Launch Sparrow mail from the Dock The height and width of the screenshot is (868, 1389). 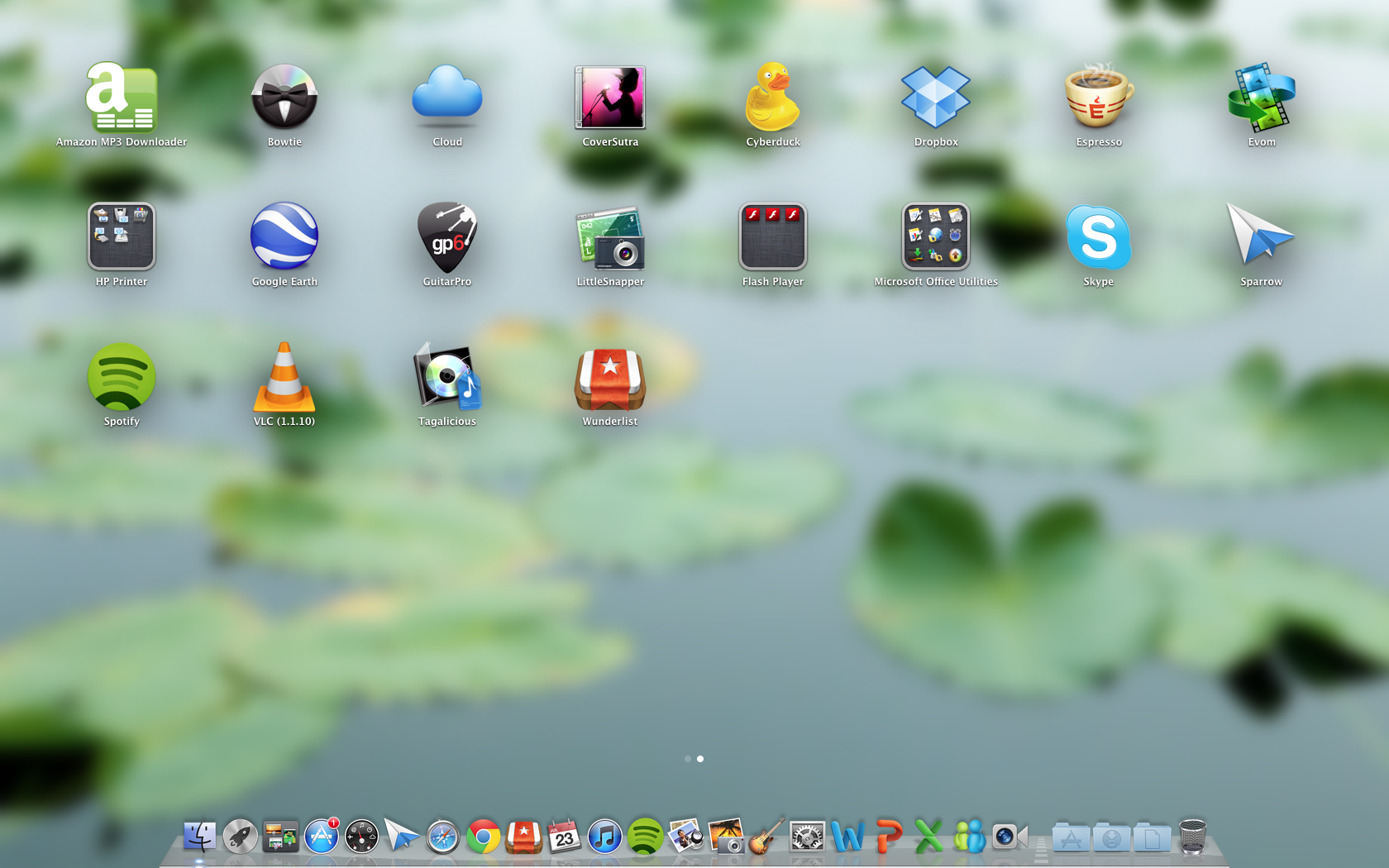[402, 836]
